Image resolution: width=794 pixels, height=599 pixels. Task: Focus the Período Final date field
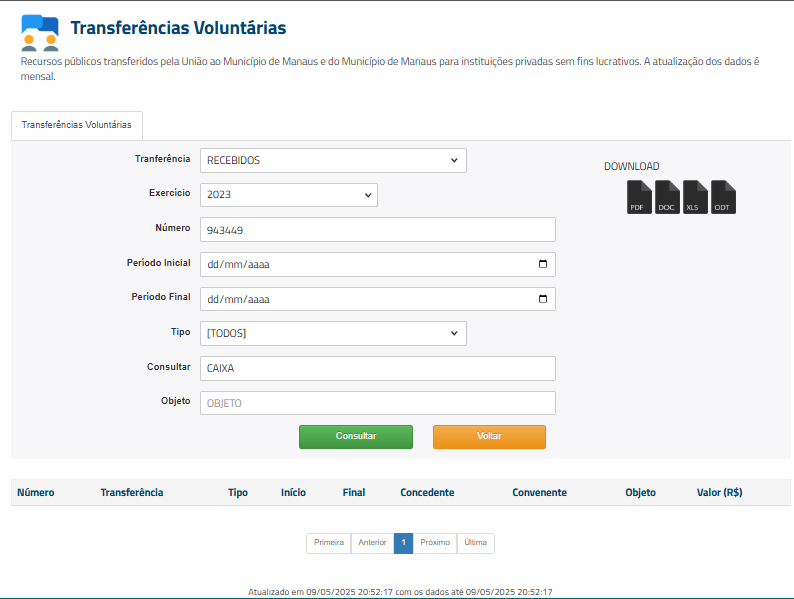pos(378,299)
